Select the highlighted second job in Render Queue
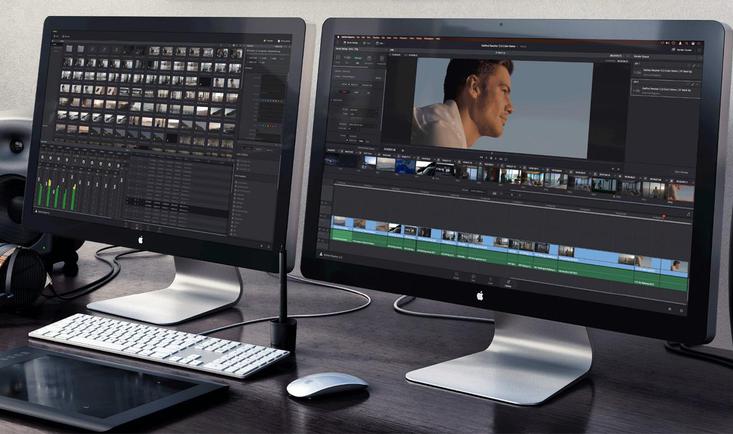The height and width of the screenshot is (434, 733). (666, 88)
